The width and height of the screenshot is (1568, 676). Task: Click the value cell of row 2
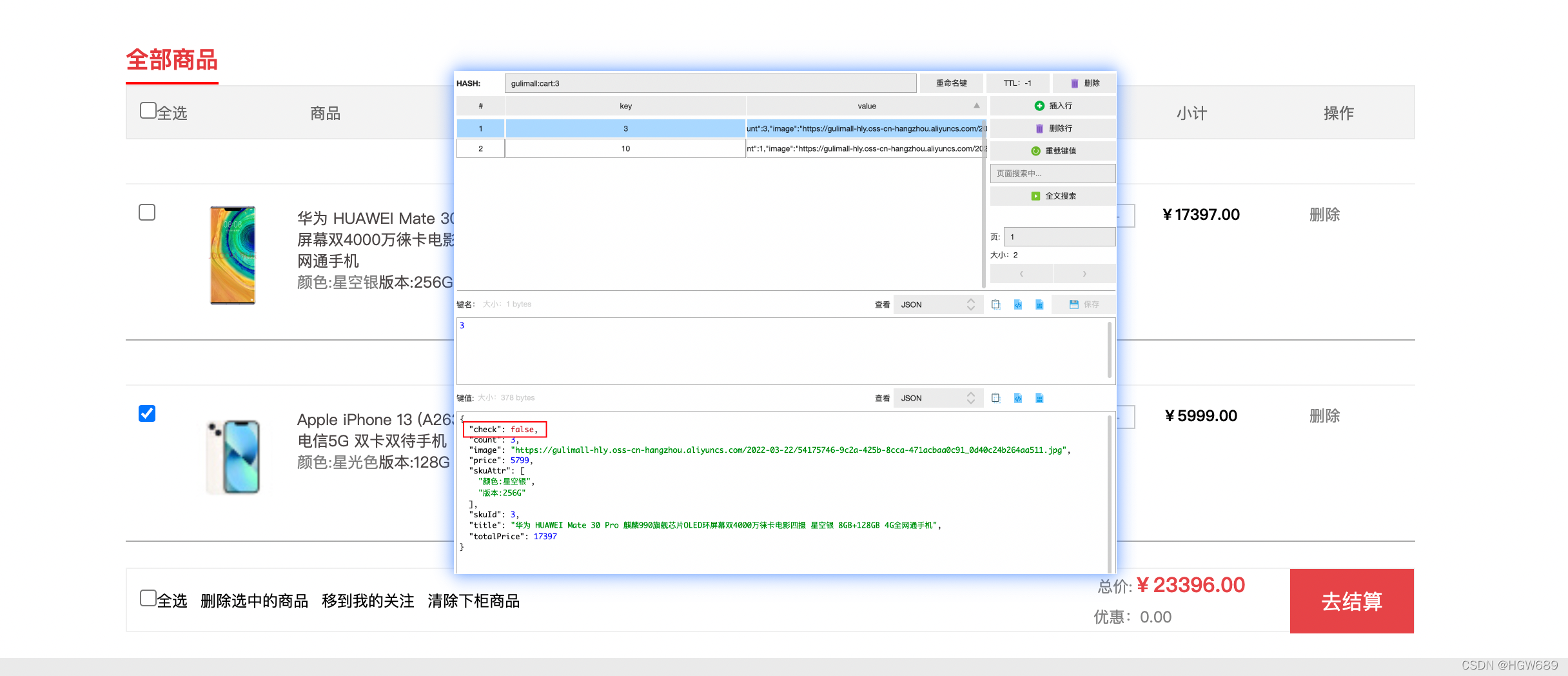click(x=867, y=148)
